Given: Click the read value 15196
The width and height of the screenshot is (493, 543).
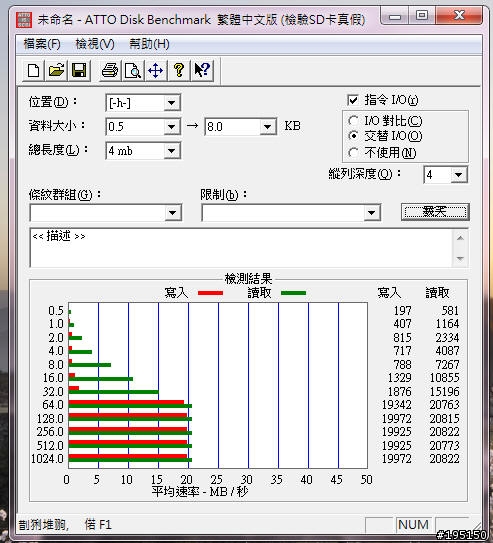Looking at the screenshot, I should (445, 392).
